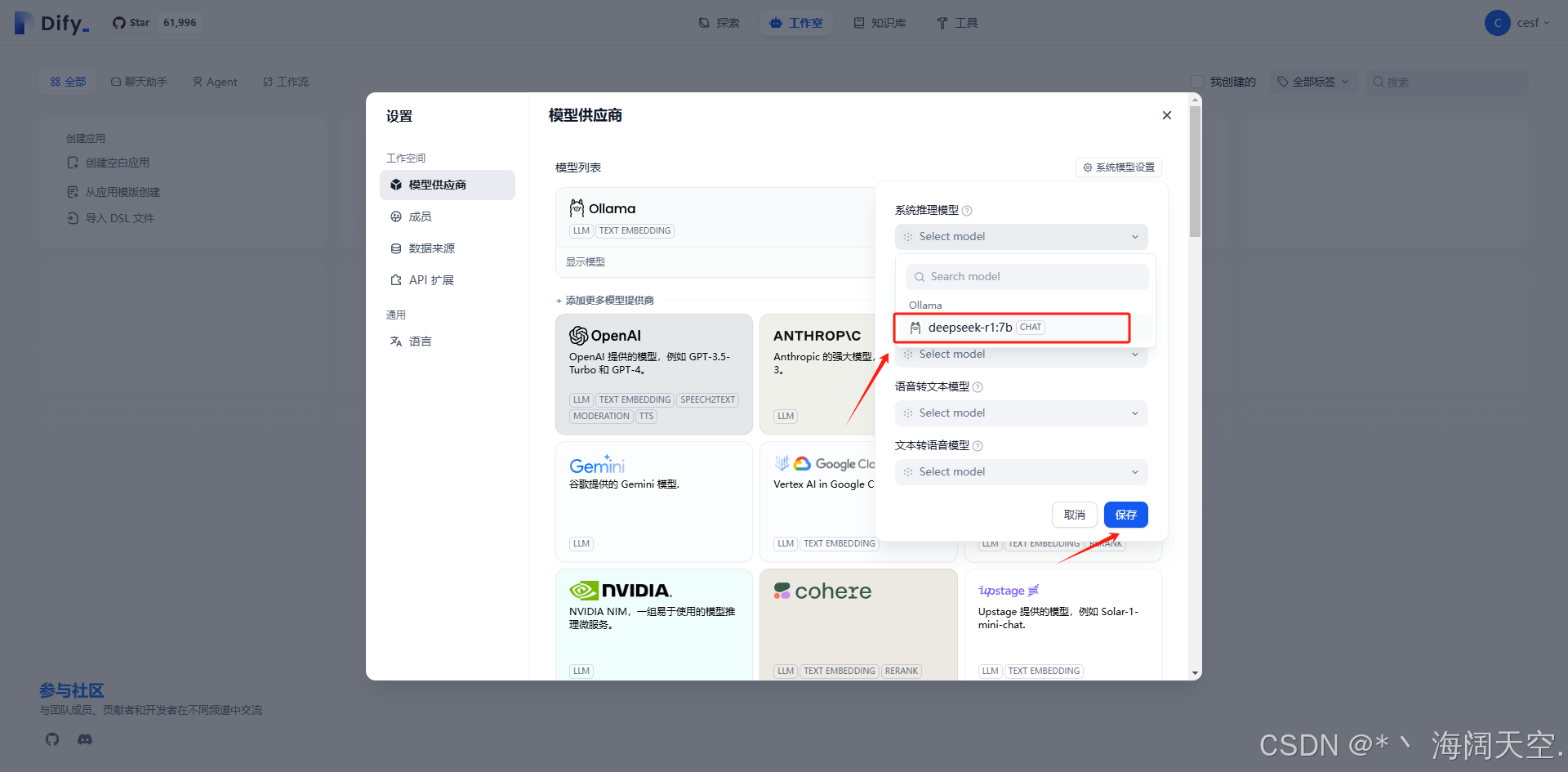Click the 系统模型设置 button
The height and width of the screenshot is (772, 1568).
tap(1119, 167)
